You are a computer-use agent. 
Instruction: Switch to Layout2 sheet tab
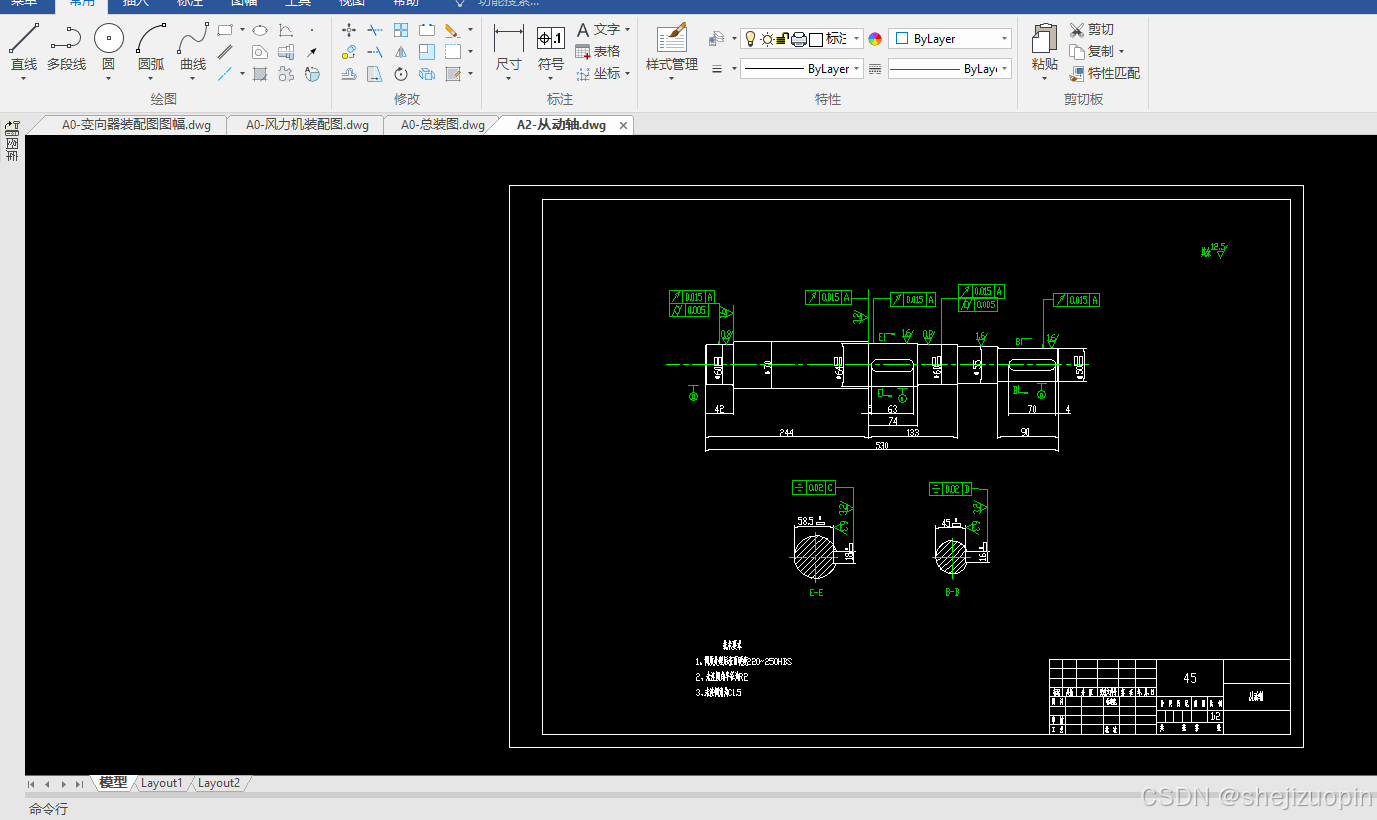click(x=218, y=783)
